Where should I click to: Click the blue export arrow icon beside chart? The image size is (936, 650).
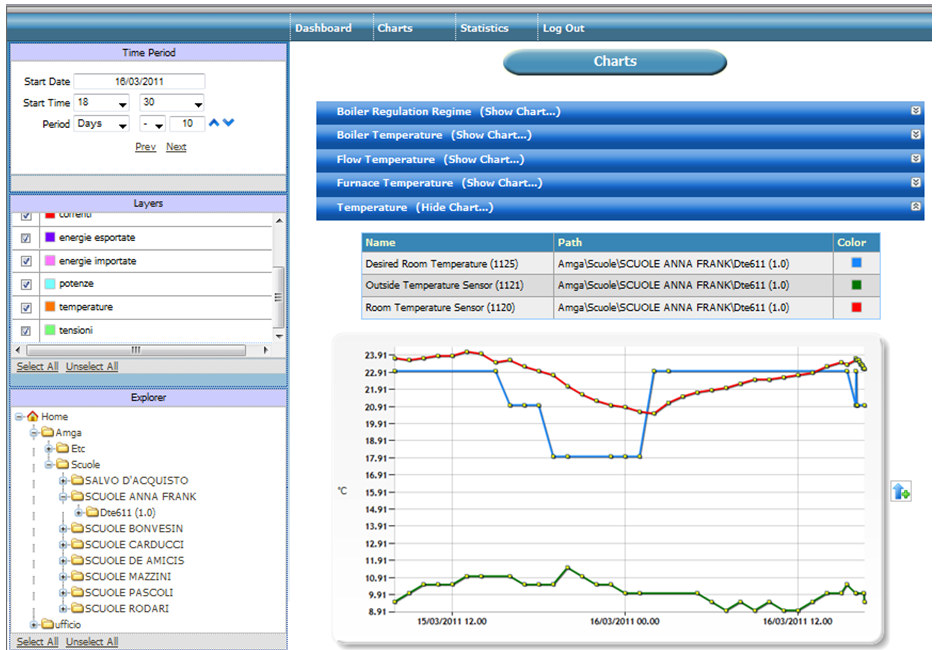(x=901, y=491)
